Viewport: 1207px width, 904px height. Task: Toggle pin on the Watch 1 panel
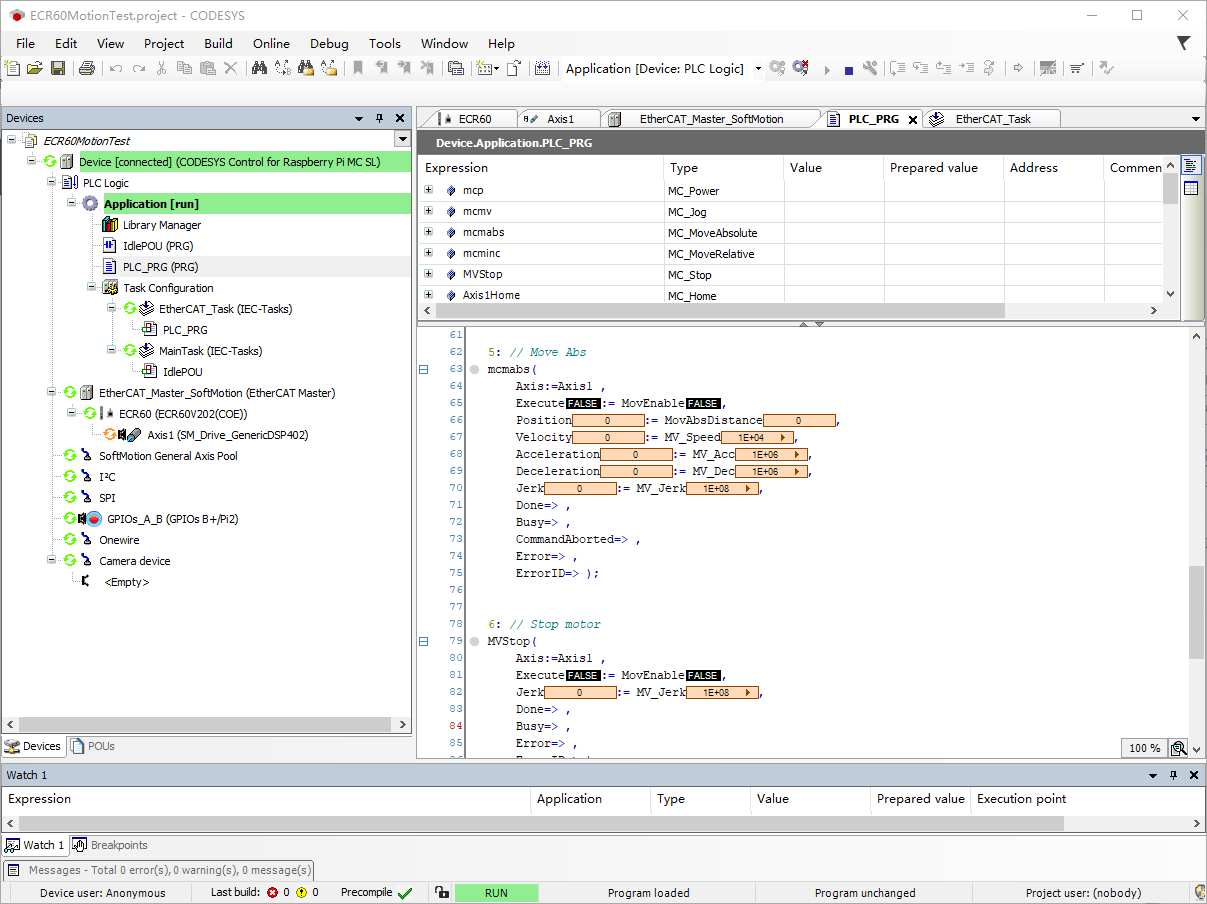pyautogui.click(x=1173, y=775)
